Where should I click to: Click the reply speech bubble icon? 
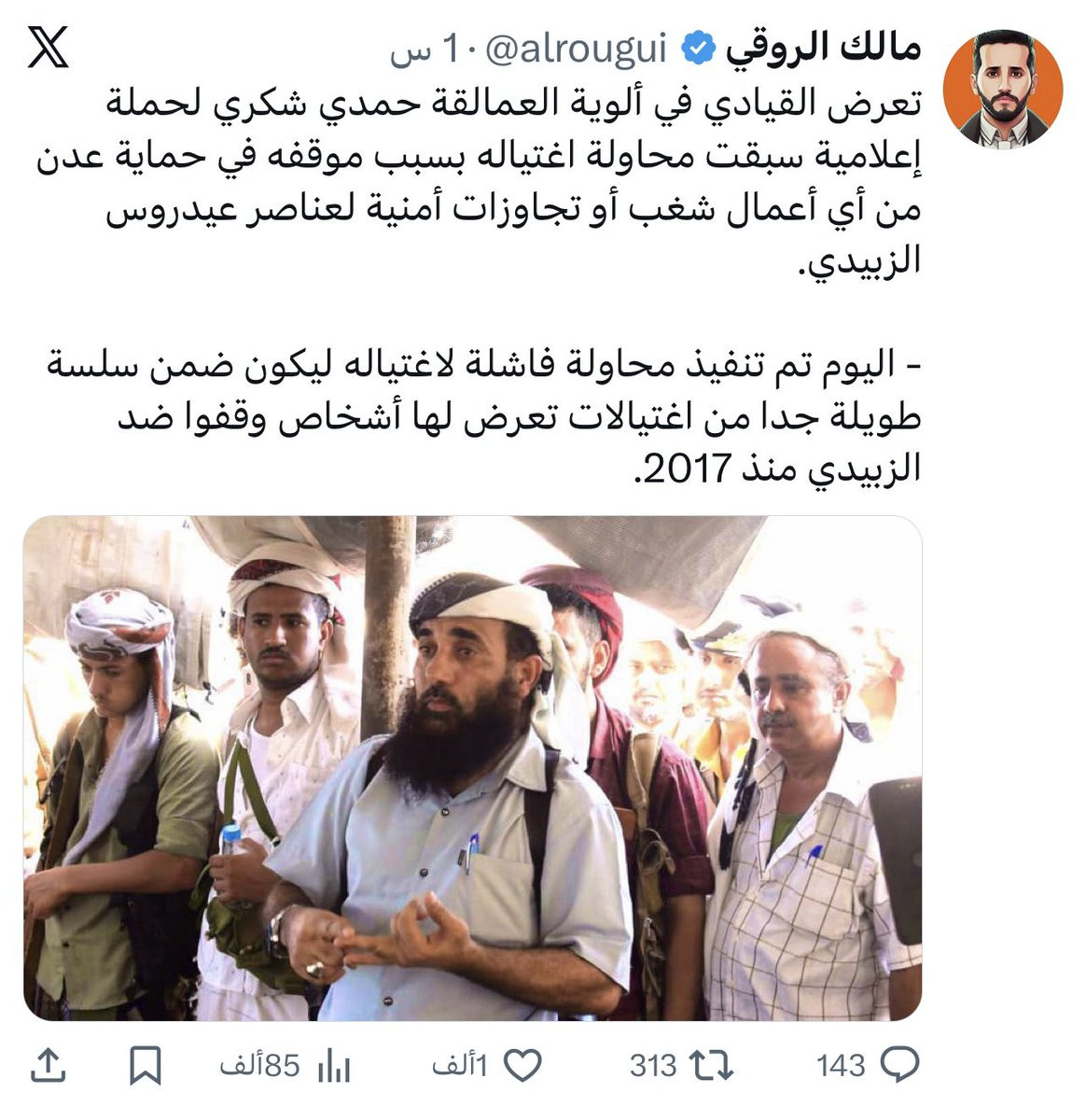click(899, 1065)
